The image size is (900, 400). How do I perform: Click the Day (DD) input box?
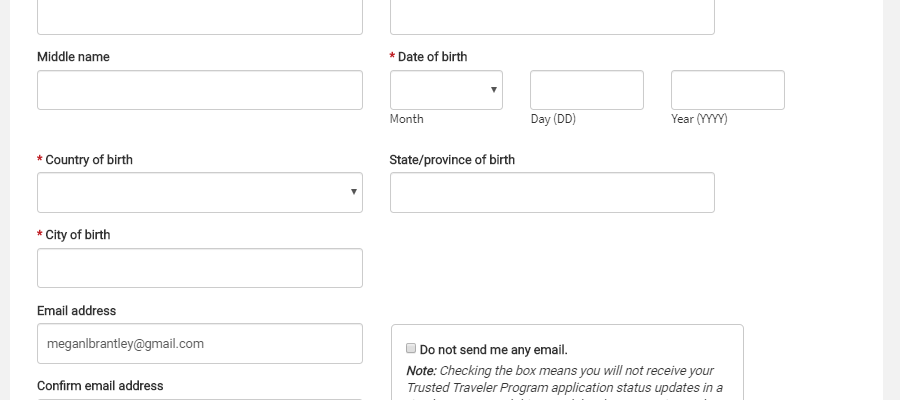587,90
